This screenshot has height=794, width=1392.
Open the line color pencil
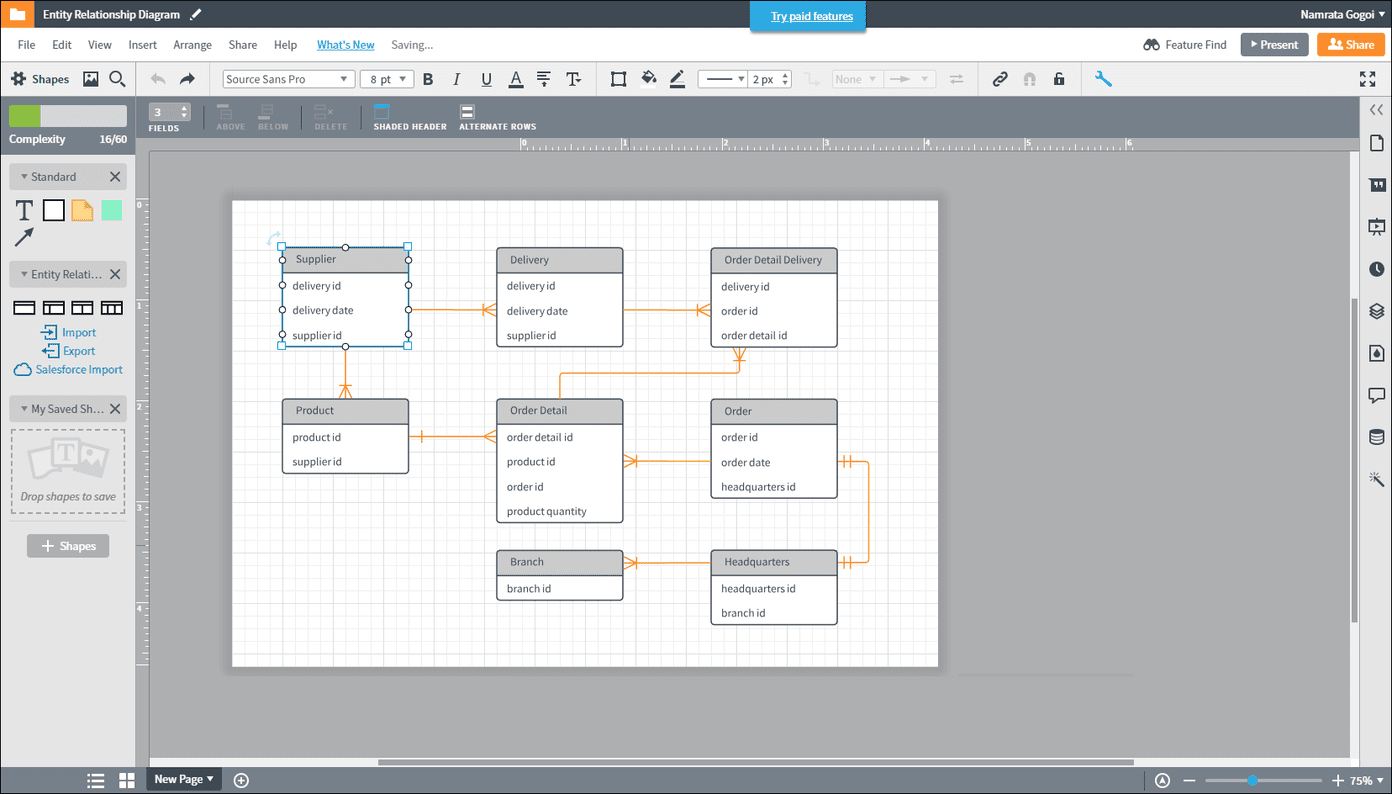pos(677,79)
